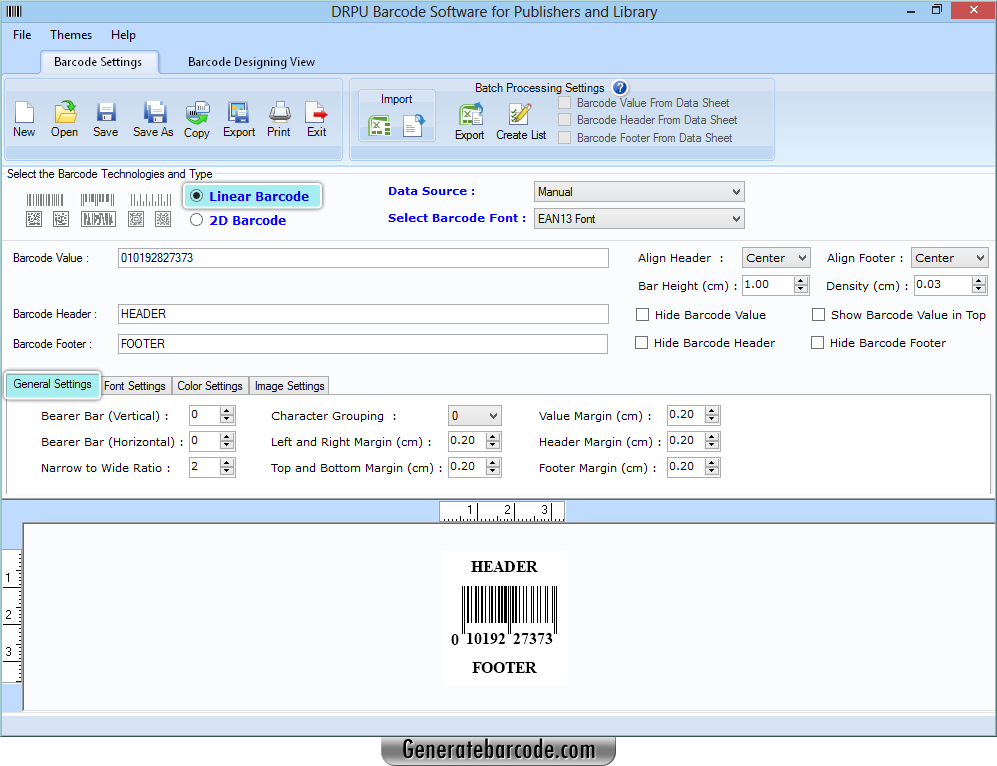The width and height of the screenshot is (997, 766).
Task: Open Create List tool
Action: pos(521,122)
